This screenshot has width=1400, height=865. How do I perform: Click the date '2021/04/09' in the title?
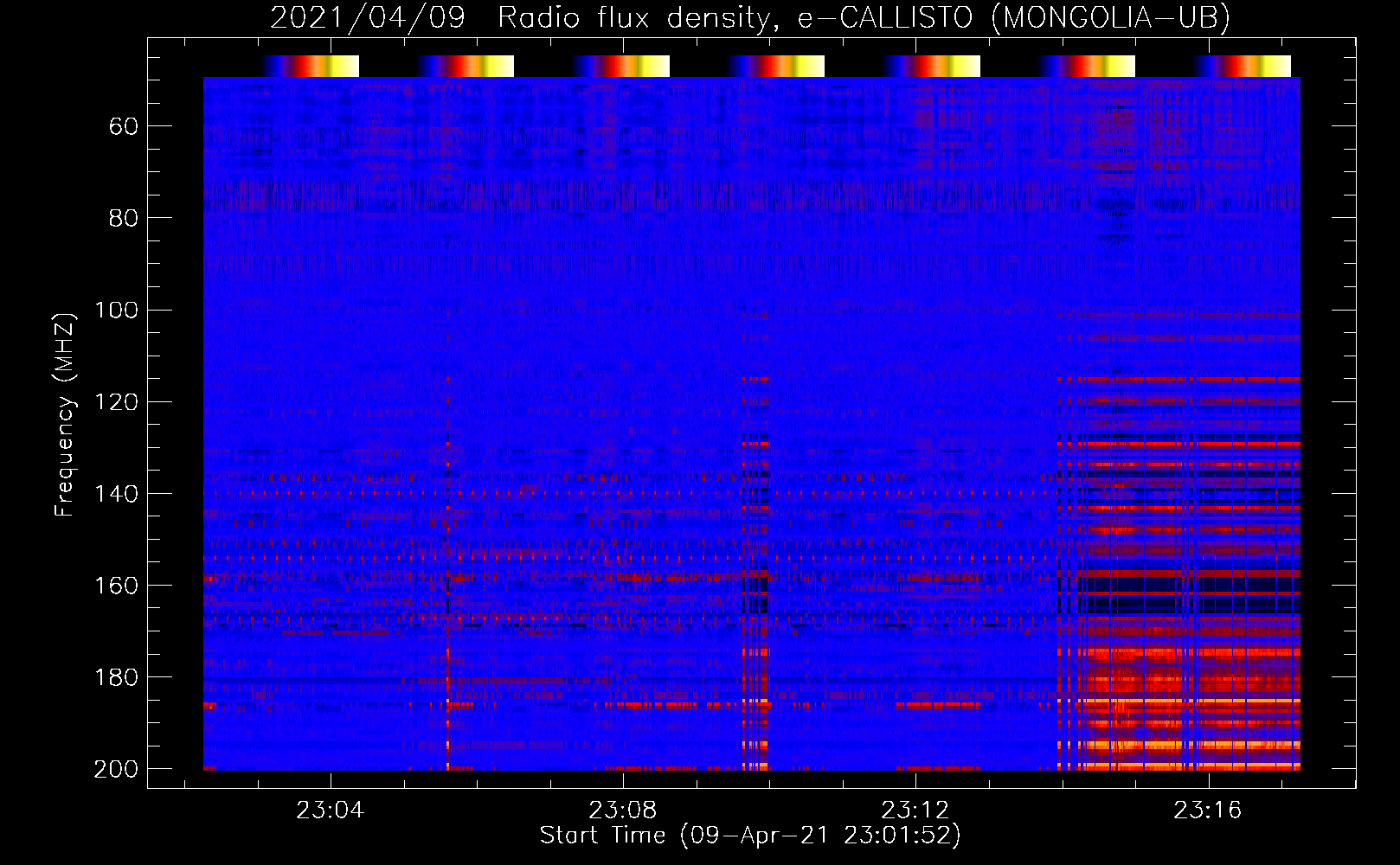(368, 17)
